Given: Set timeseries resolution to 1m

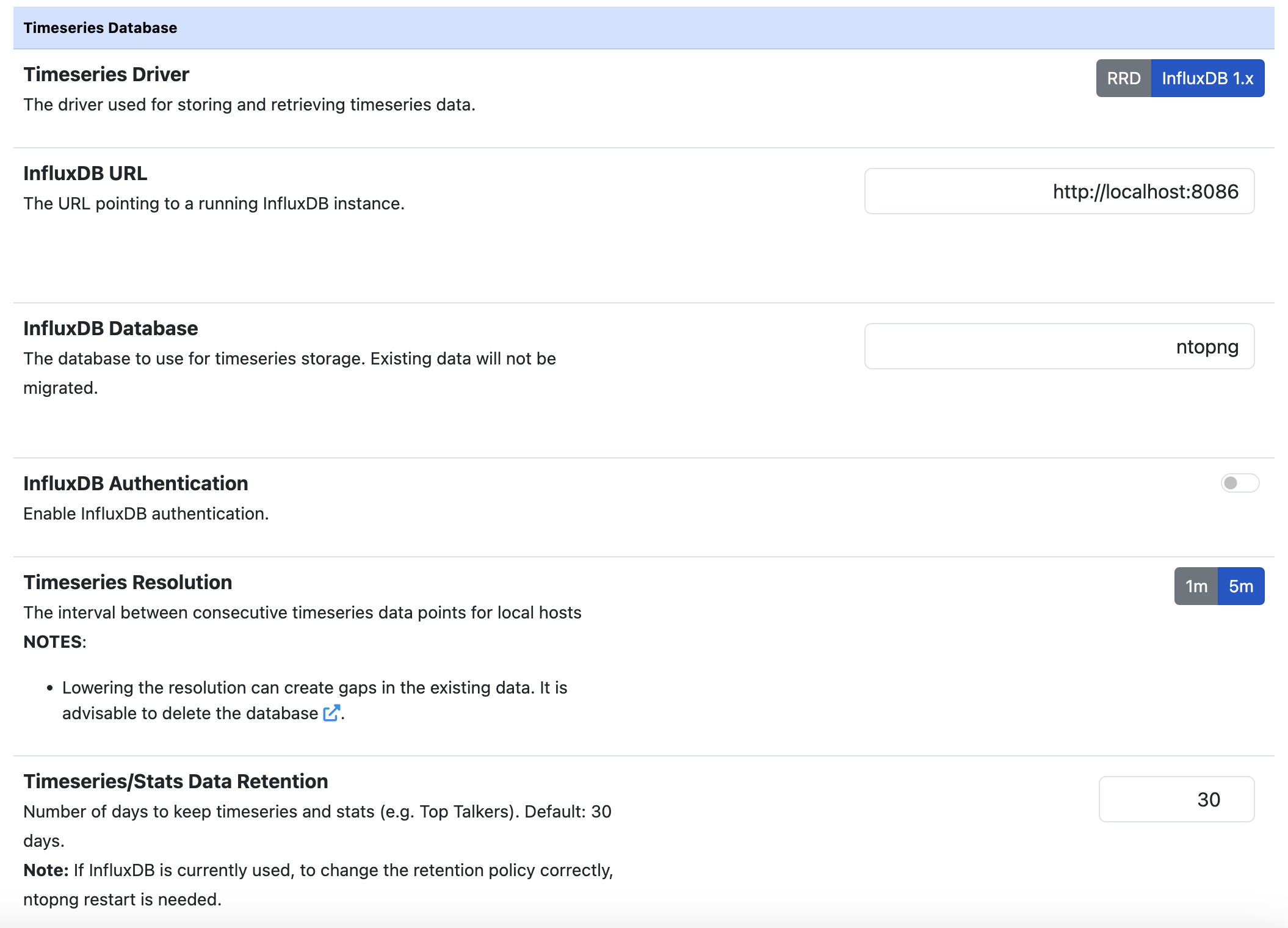Looking at the screenshot, I should (1196, 586).
